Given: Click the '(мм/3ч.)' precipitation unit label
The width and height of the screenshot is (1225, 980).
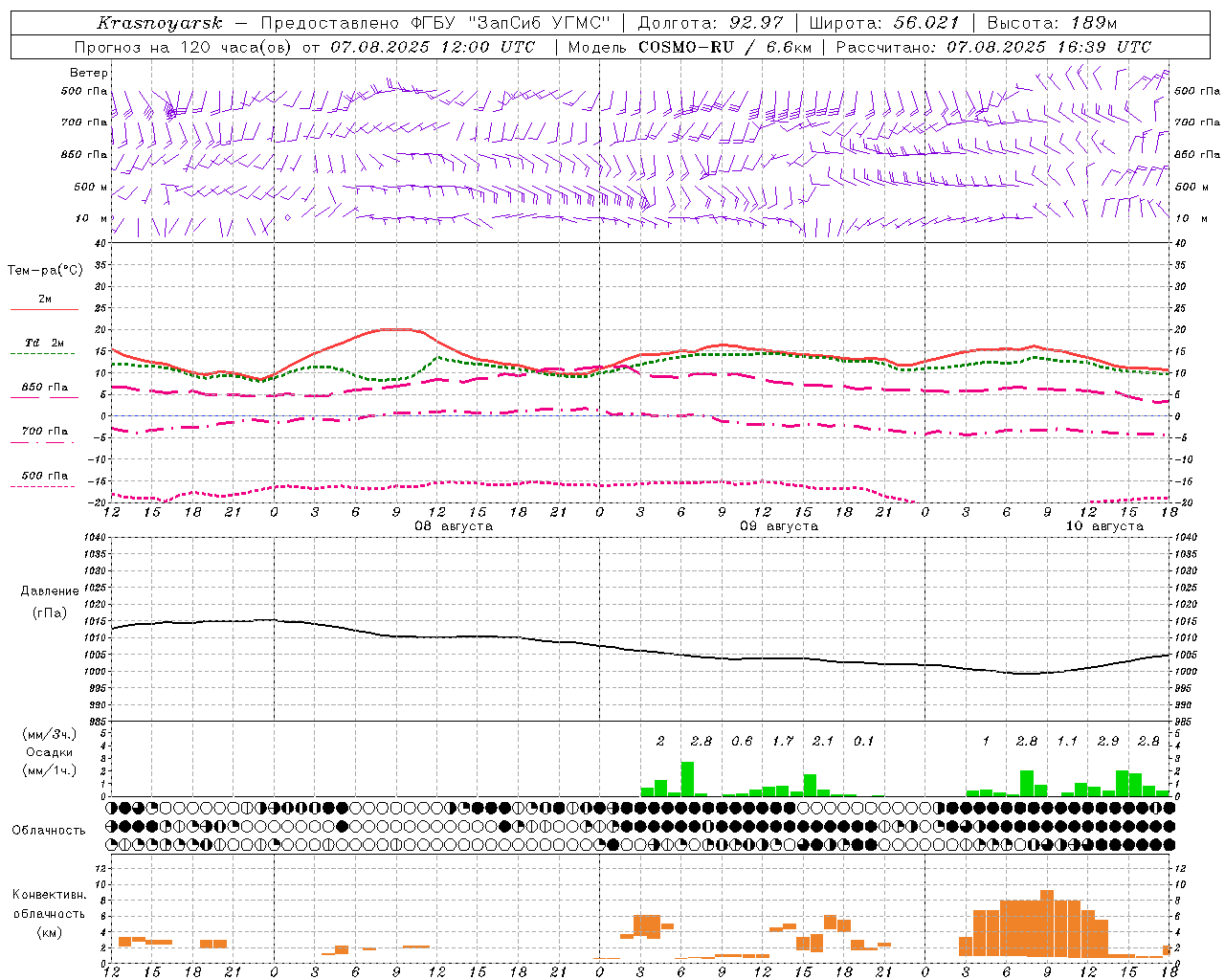Looking at the screenshot, I should pyautogui.click(x=49, y=734).
